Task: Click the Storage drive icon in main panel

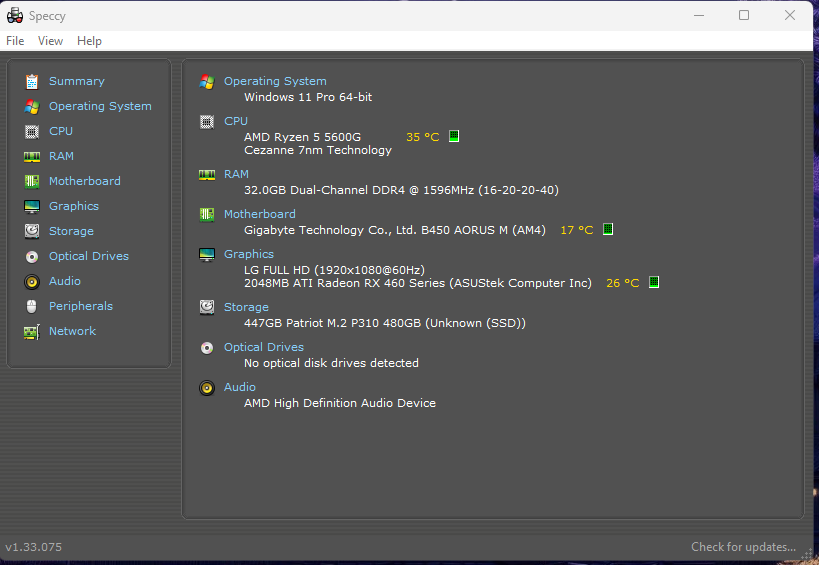Action: (x=207, y=308)
